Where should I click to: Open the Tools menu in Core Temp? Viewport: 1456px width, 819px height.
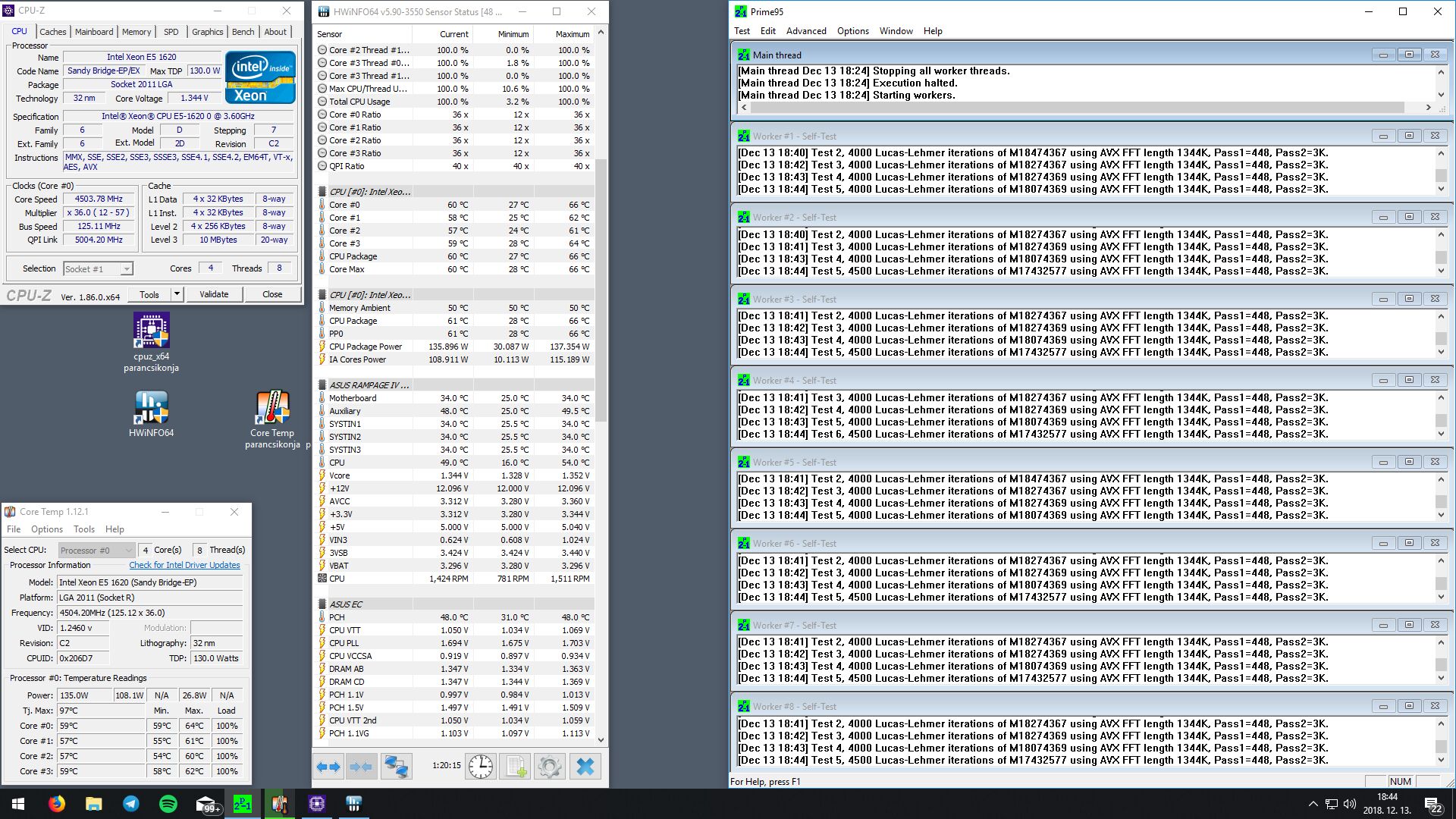[84, 529]
